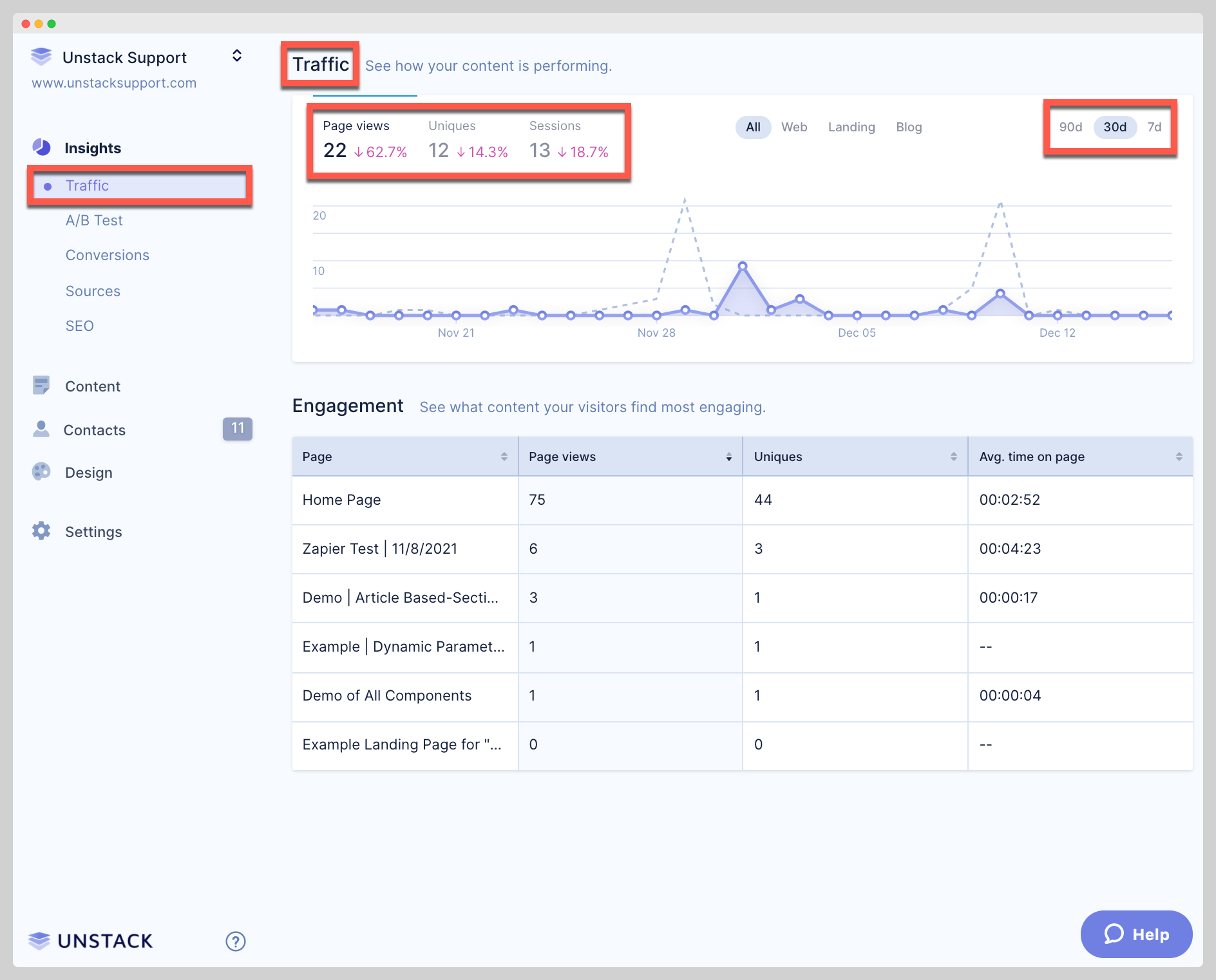Viewport: 1216px width, 980px height.
Task: Click the Unstack logo at bottom left
Action: (90, 941)
